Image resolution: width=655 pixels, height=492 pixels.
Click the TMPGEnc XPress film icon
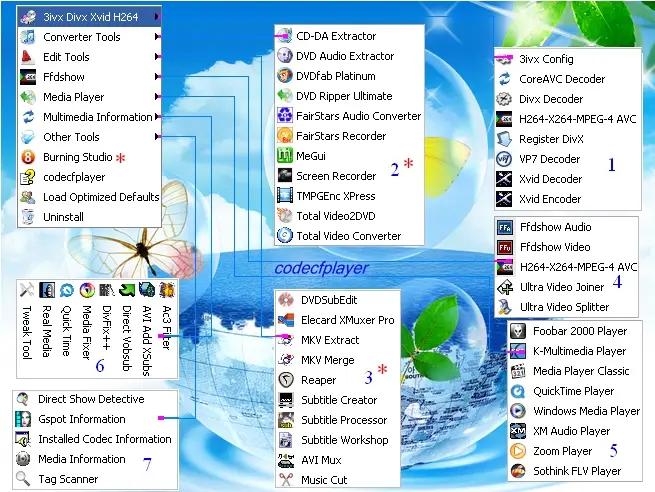285,195
